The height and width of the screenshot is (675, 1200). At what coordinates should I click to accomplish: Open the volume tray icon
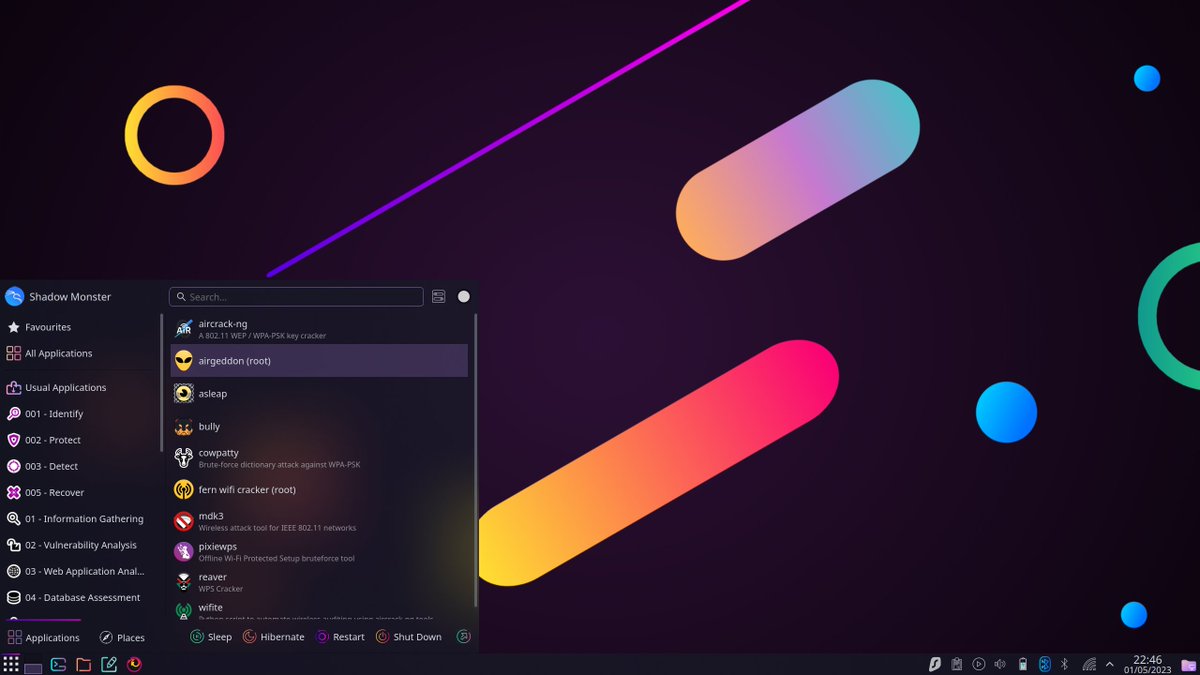(1000, 664)
